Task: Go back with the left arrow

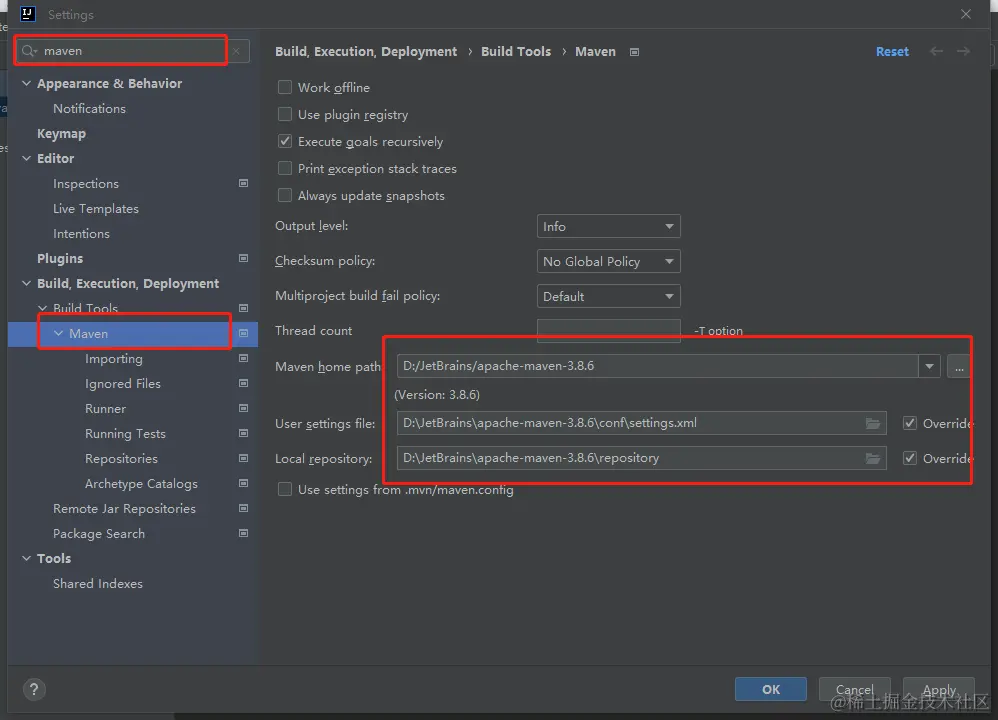Action: pyautogui.click(x=936, y=51)
